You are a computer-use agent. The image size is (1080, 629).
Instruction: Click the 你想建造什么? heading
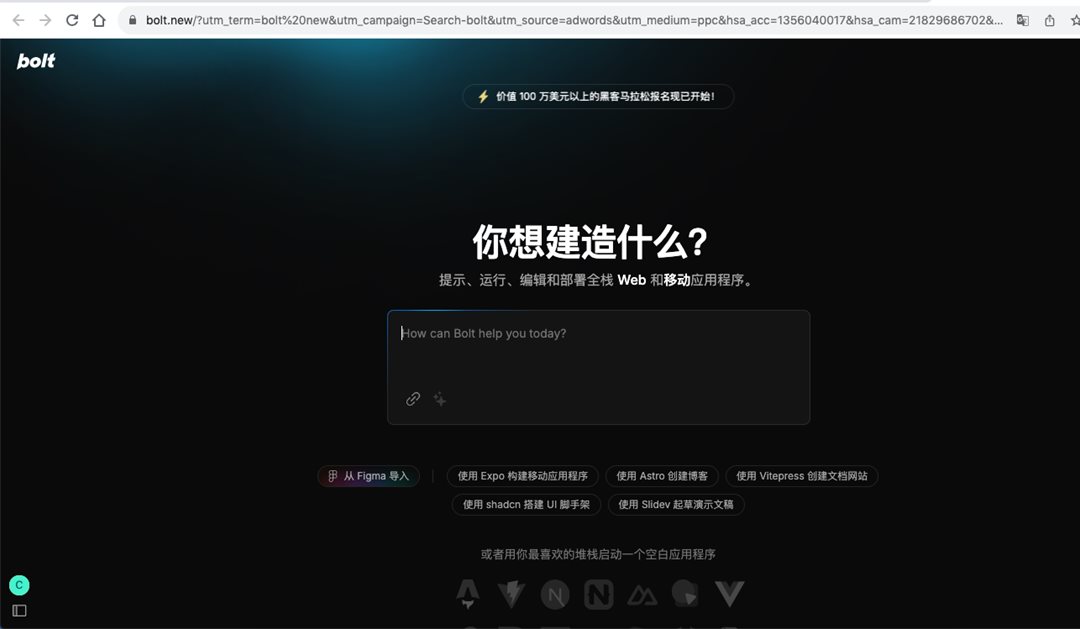(590, 242)
